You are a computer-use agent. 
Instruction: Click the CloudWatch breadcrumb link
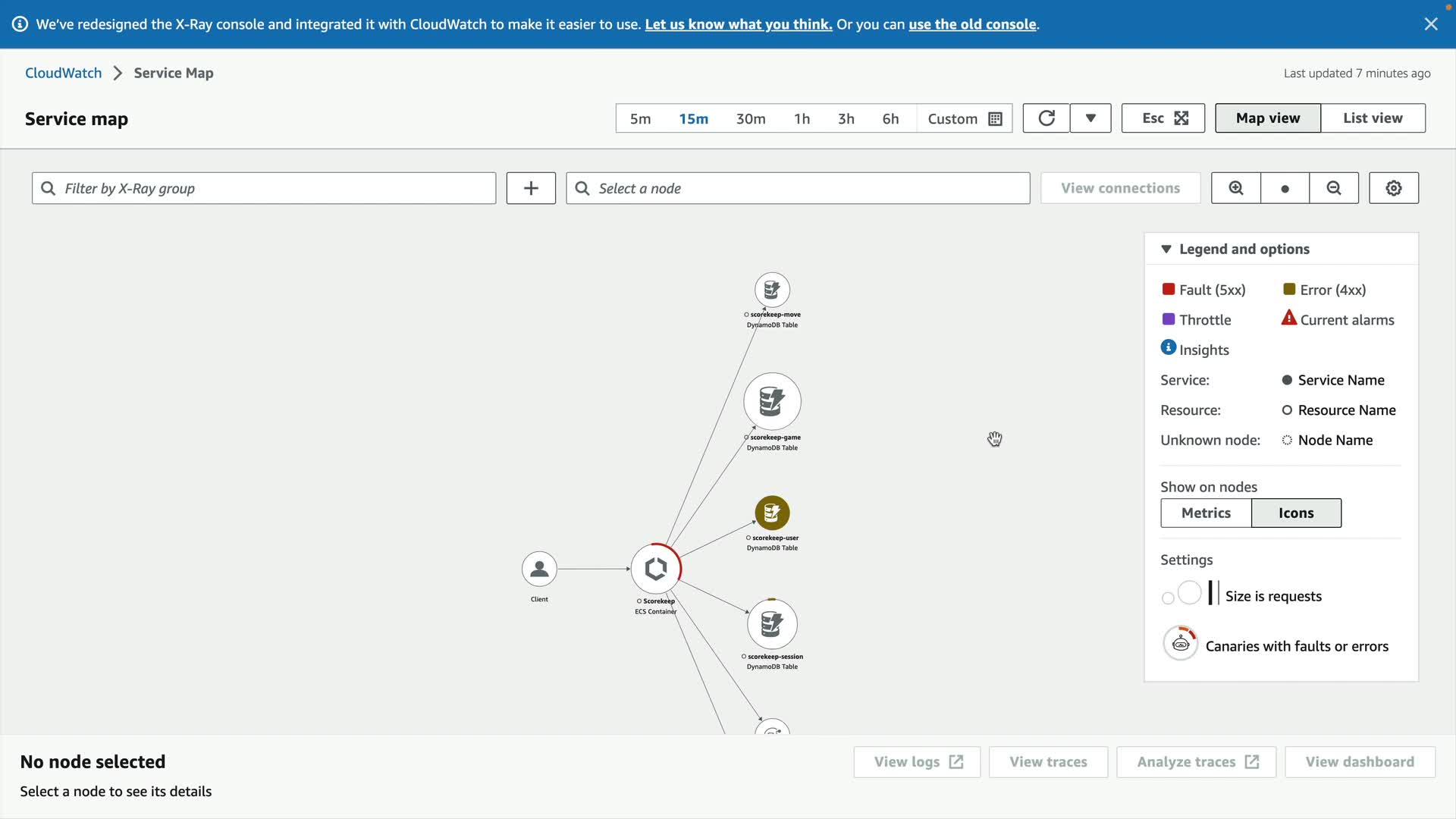tap(63, 74)
